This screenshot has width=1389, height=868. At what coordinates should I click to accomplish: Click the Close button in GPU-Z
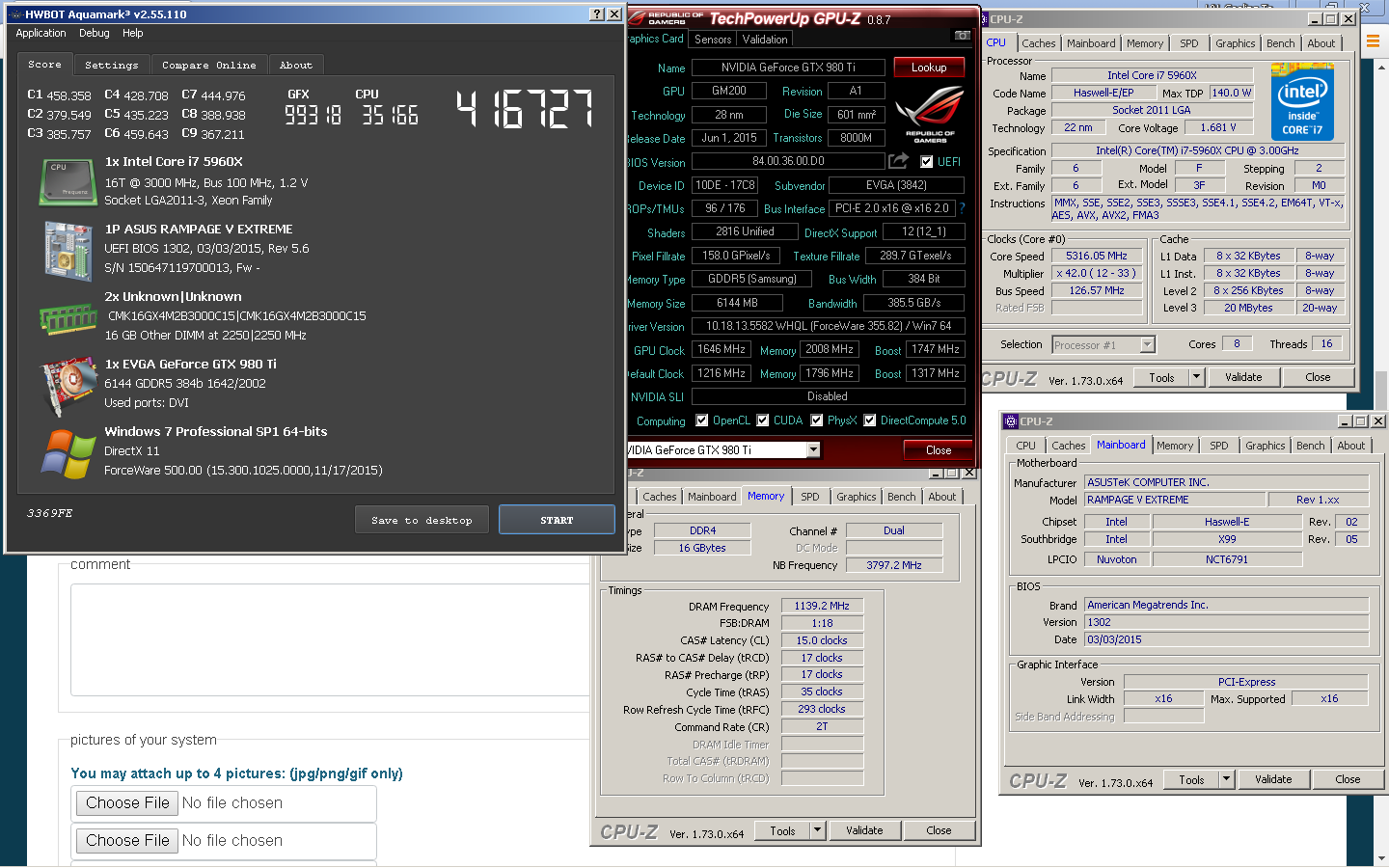[939, 449]
